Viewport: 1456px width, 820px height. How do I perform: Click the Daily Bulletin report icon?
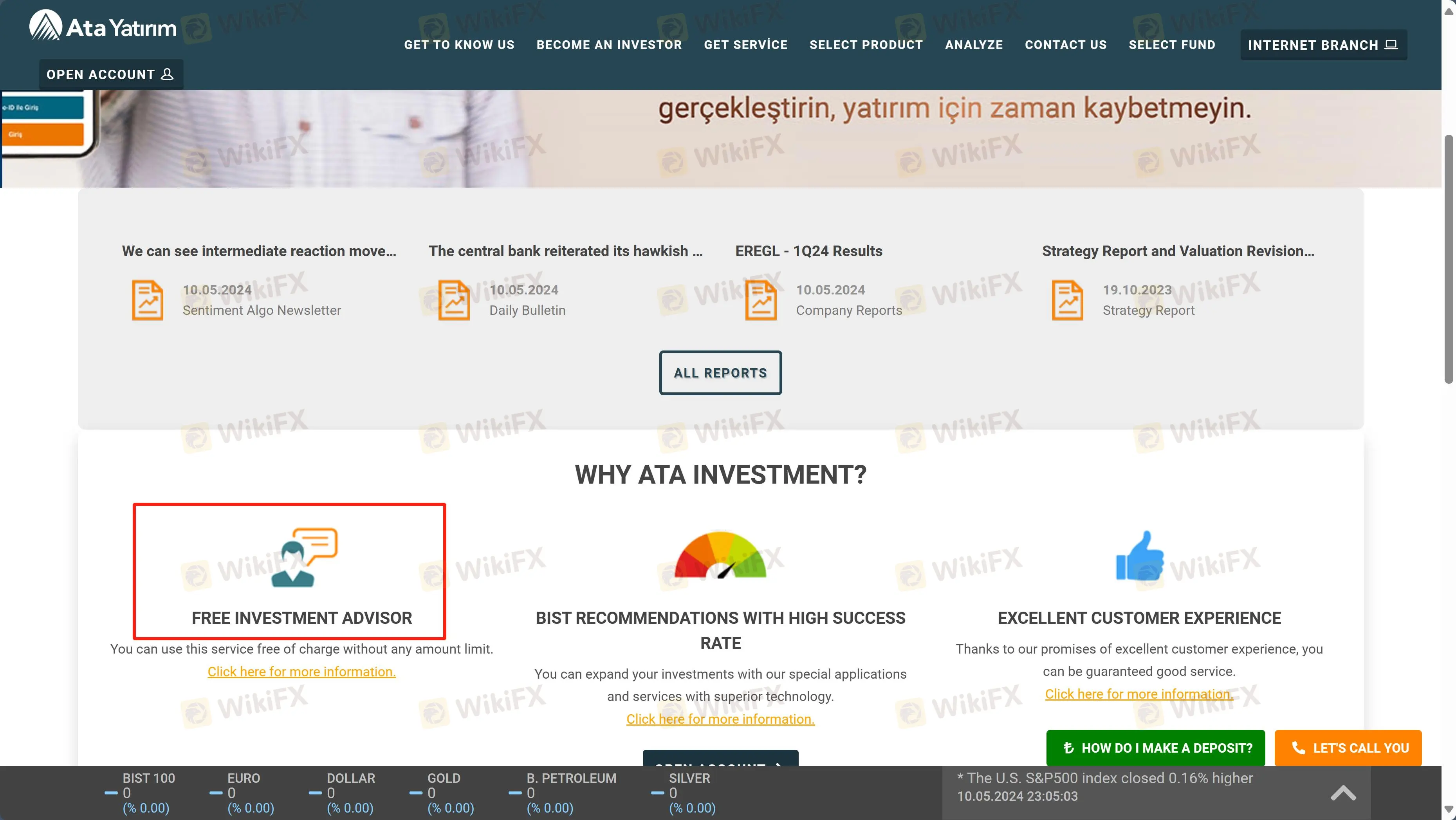coord(454,300)
